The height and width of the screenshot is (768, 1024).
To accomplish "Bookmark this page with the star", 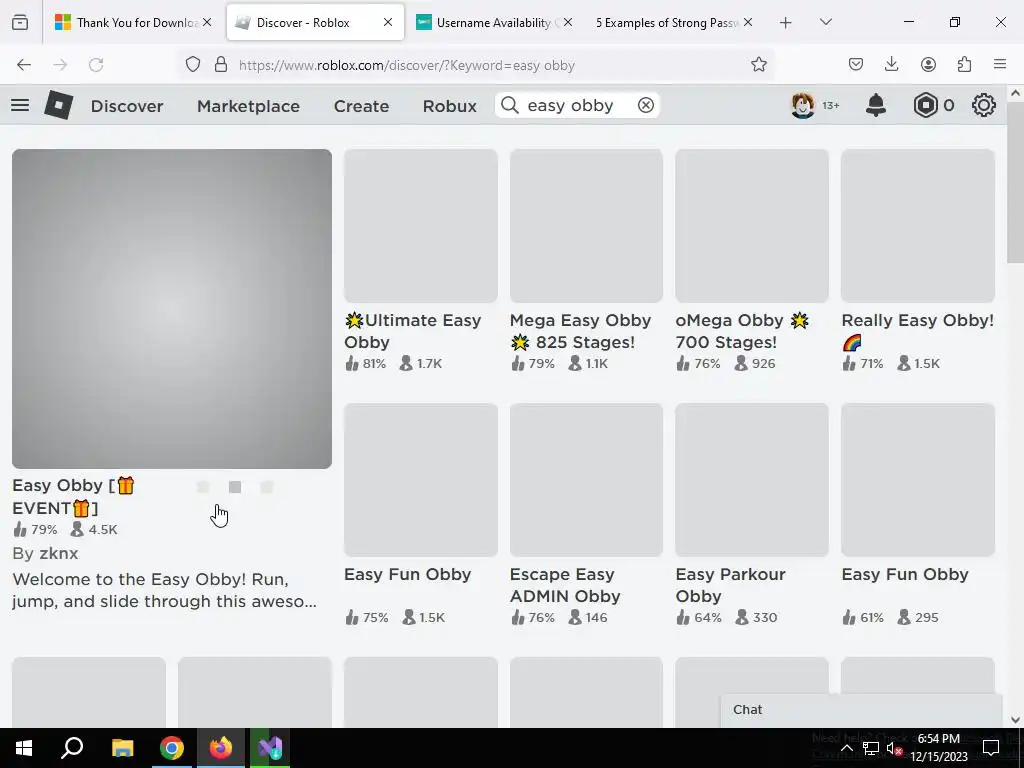I will pos(758,65).
